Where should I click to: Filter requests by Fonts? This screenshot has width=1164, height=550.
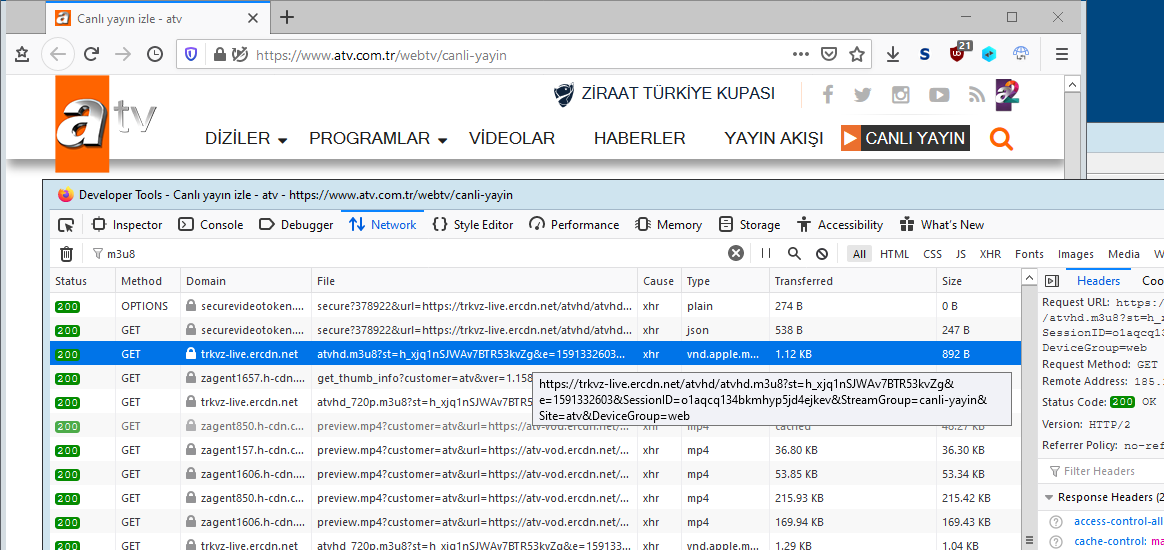pyautogui.click(x=1029, y=254)
